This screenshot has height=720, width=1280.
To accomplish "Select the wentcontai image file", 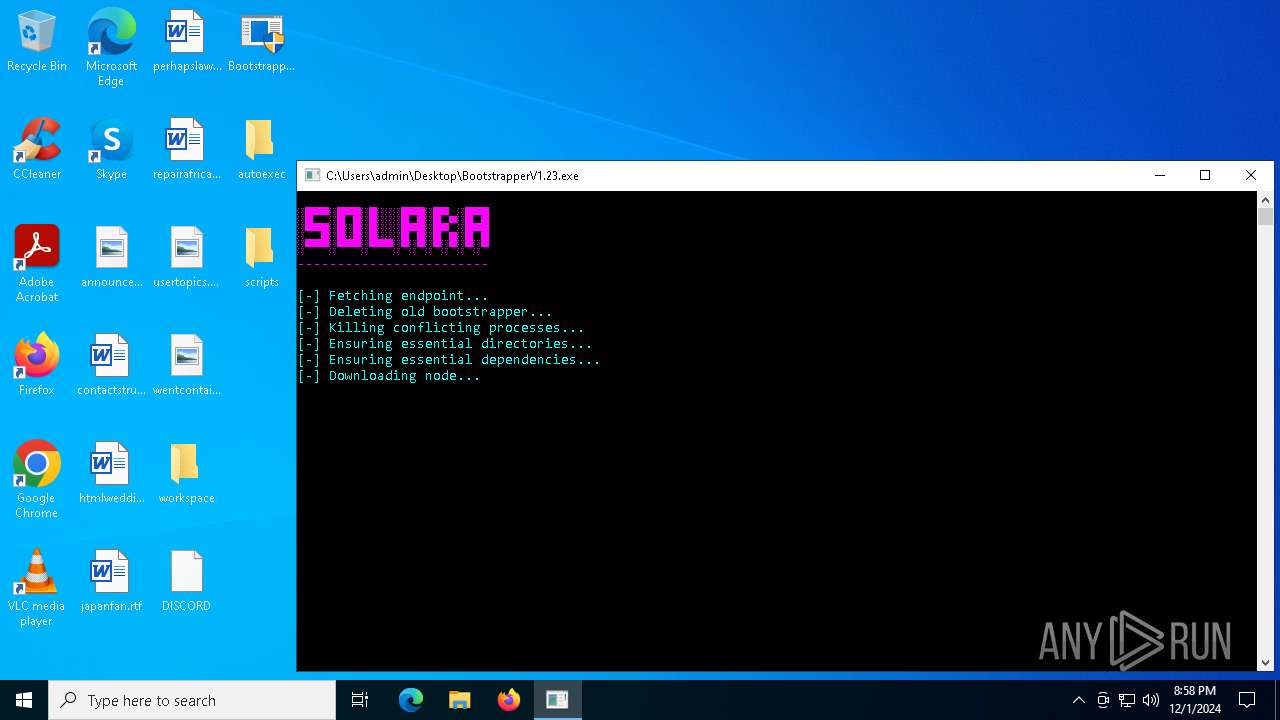I will 186,366.
